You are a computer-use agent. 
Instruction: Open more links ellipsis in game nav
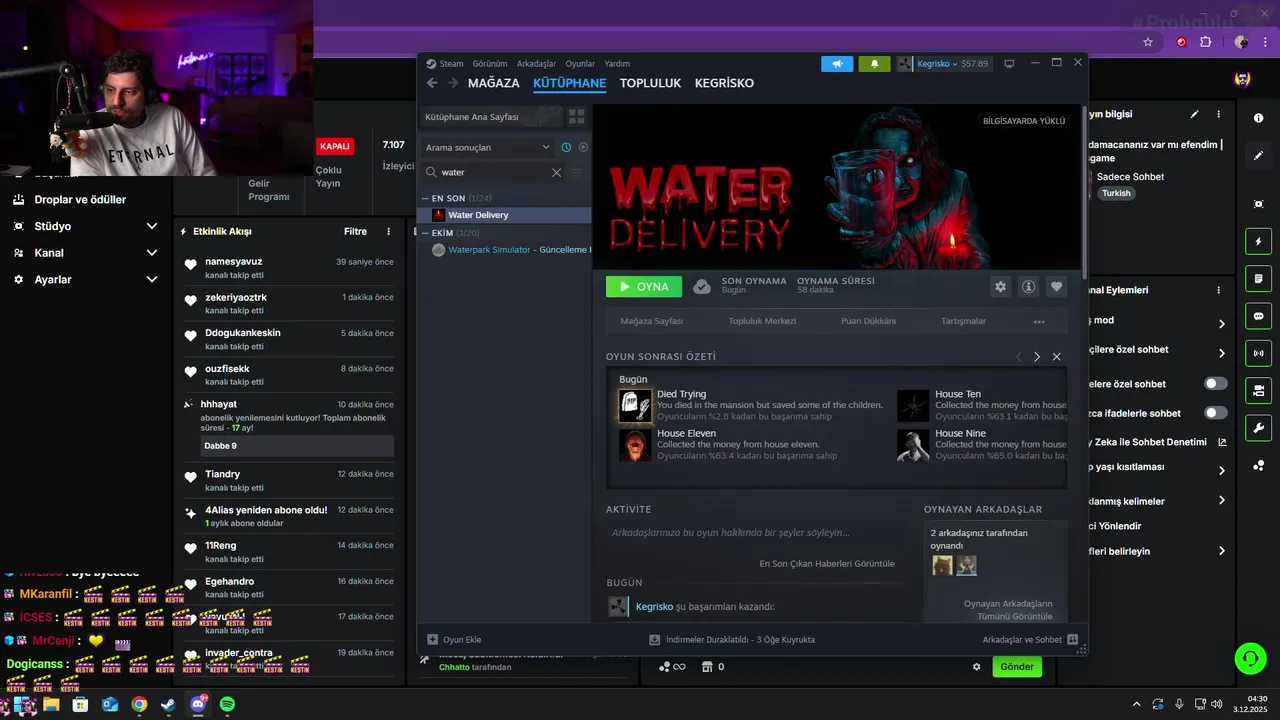coord(1039,322)
